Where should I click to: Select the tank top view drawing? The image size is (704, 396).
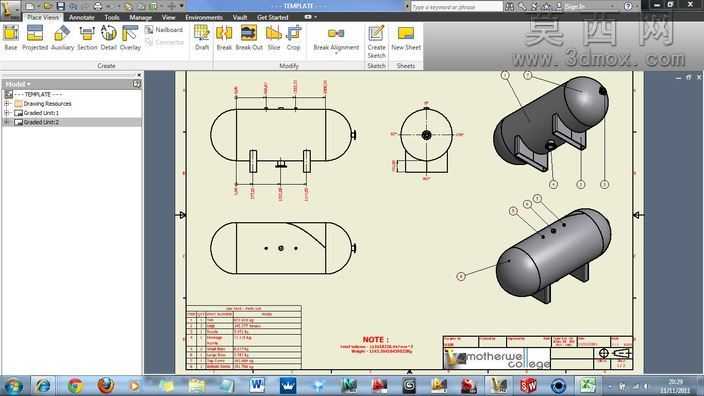[x=283, y=248]
